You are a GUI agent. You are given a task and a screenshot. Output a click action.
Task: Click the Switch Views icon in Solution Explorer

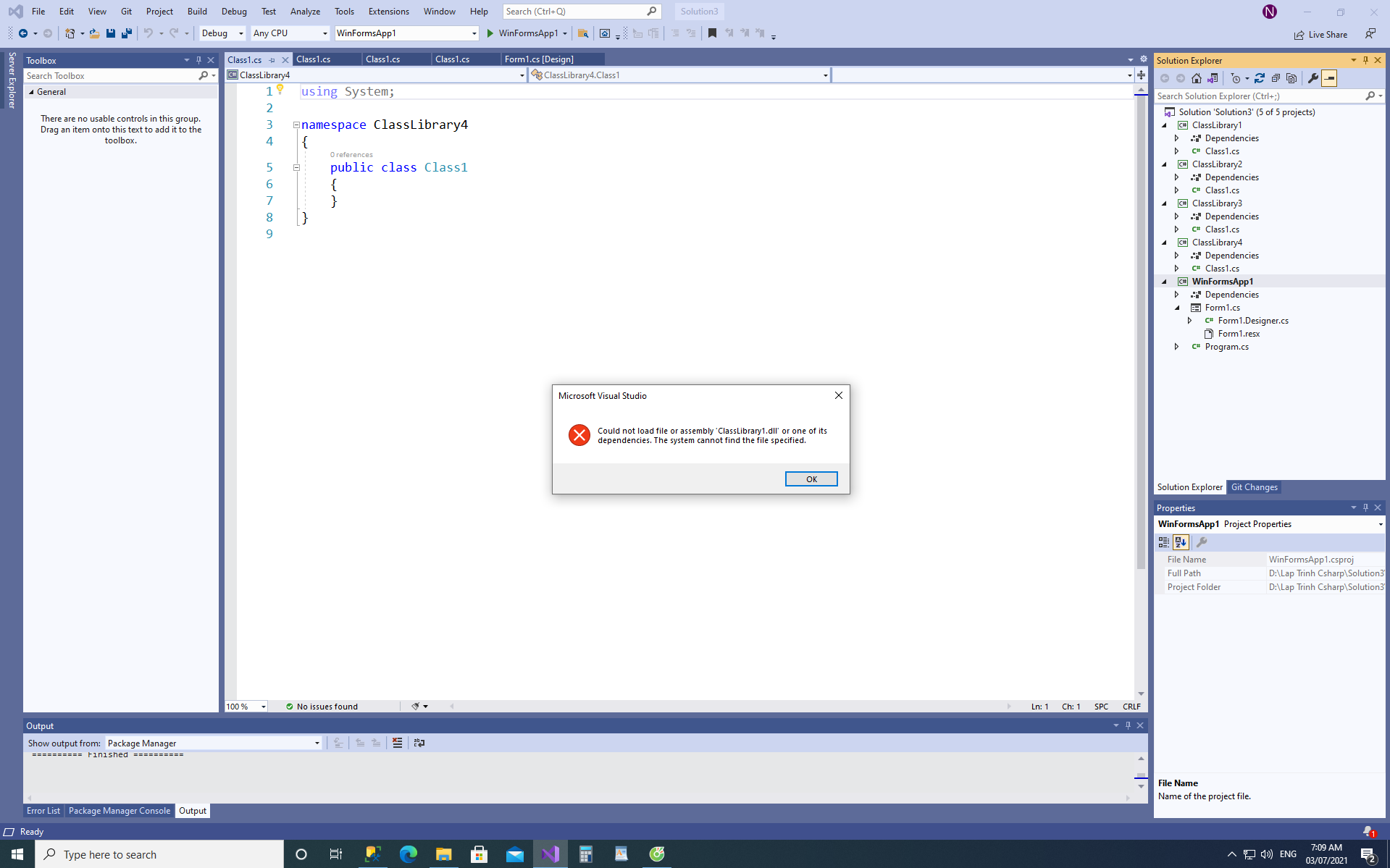point(1213,78)
